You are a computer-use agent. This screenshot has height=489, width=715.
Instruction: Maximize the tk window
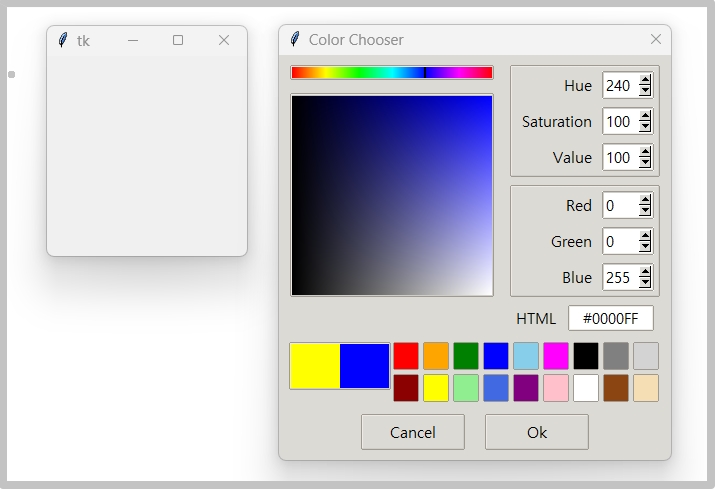point(178,40)
